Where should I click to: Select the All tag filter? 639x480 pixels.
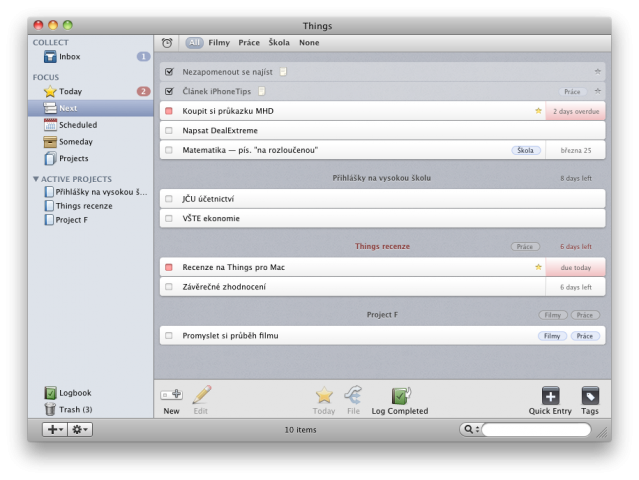(x=194, y=42)
